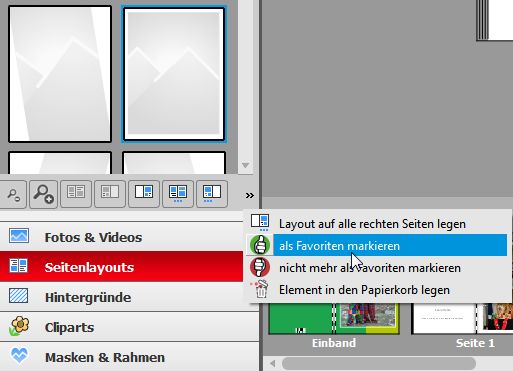Viewport: 513px width, 371px height.
Task: Apply layout to right page icon
Action: tap(144, 194)
